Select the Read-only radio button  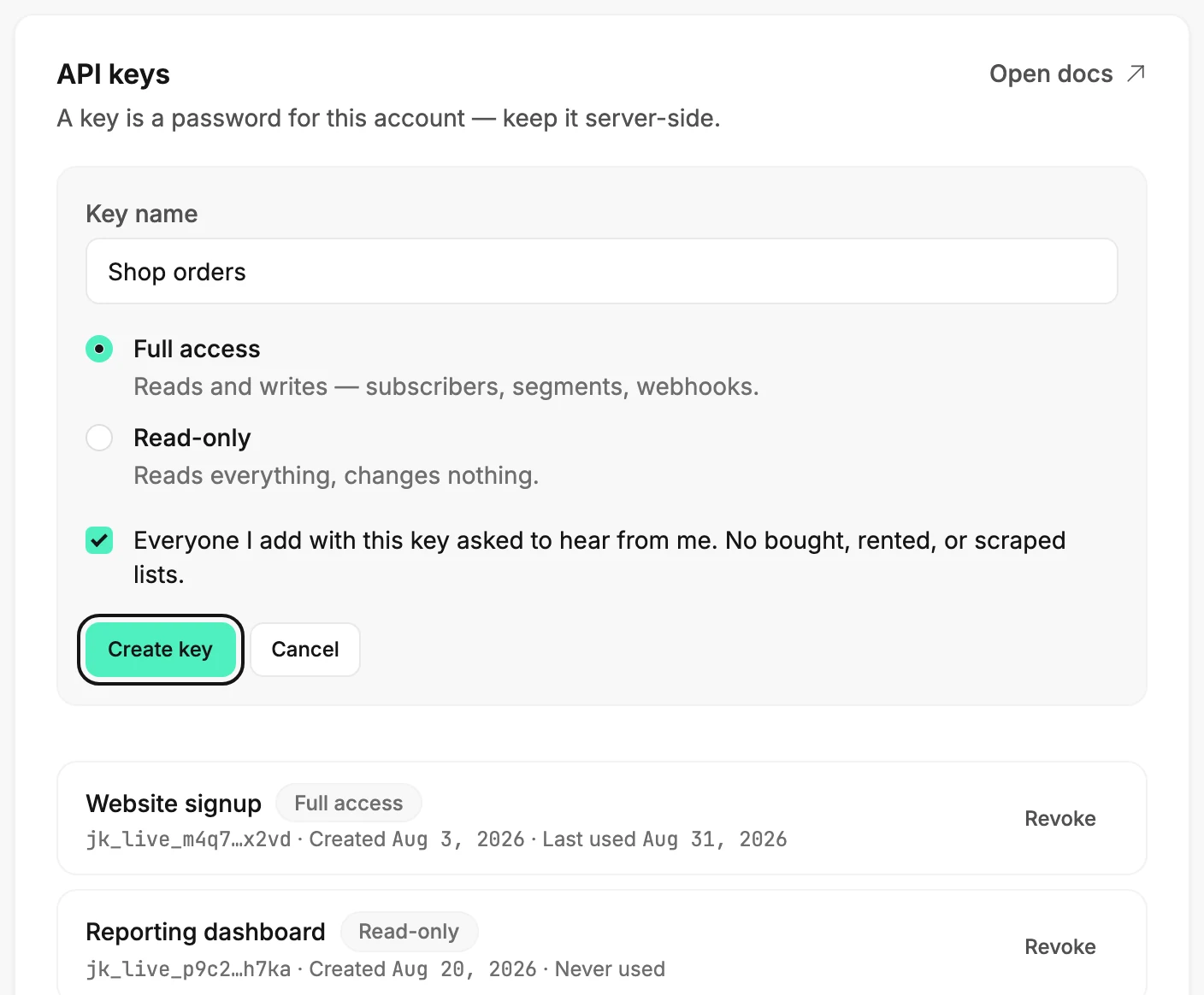click(99, 438)
